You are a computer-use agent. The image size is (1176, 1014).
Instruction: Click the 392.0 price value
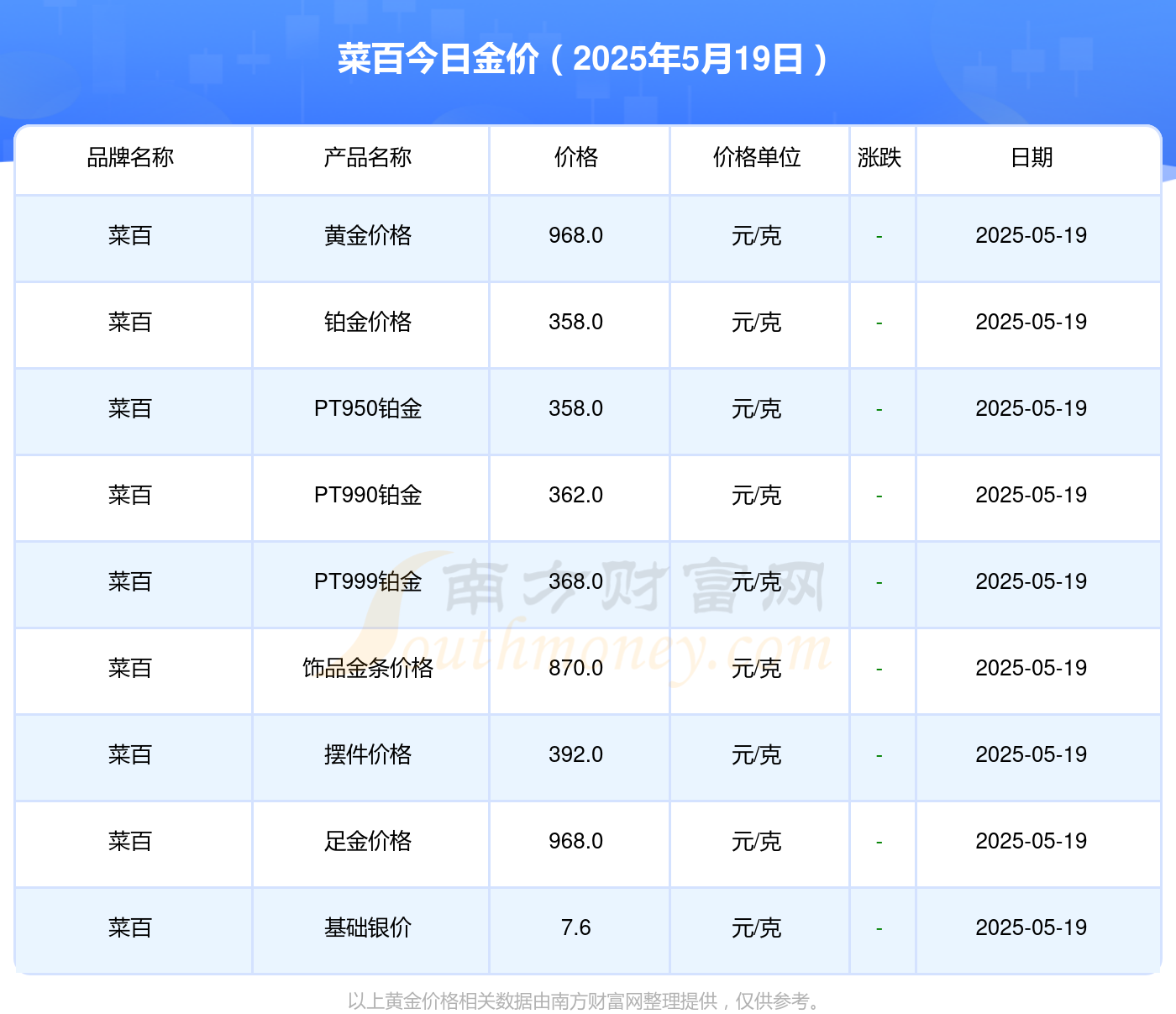click(x=576, y=754)
